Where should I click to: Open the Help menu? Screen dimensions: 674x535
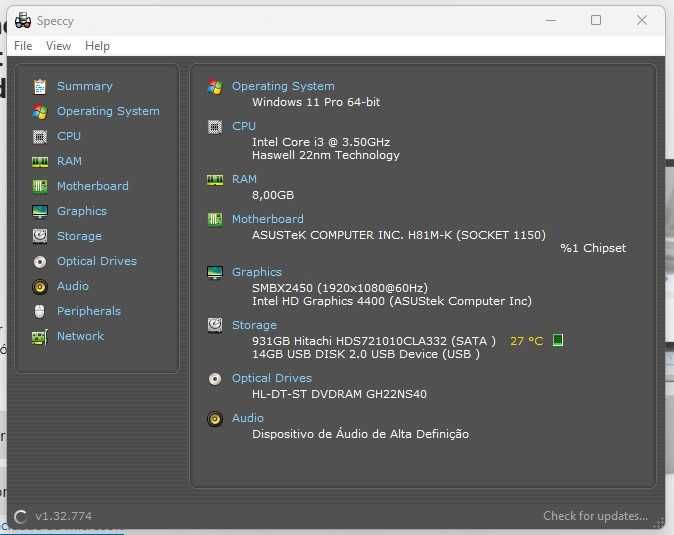pyautogui.click(x=98, y=46)
